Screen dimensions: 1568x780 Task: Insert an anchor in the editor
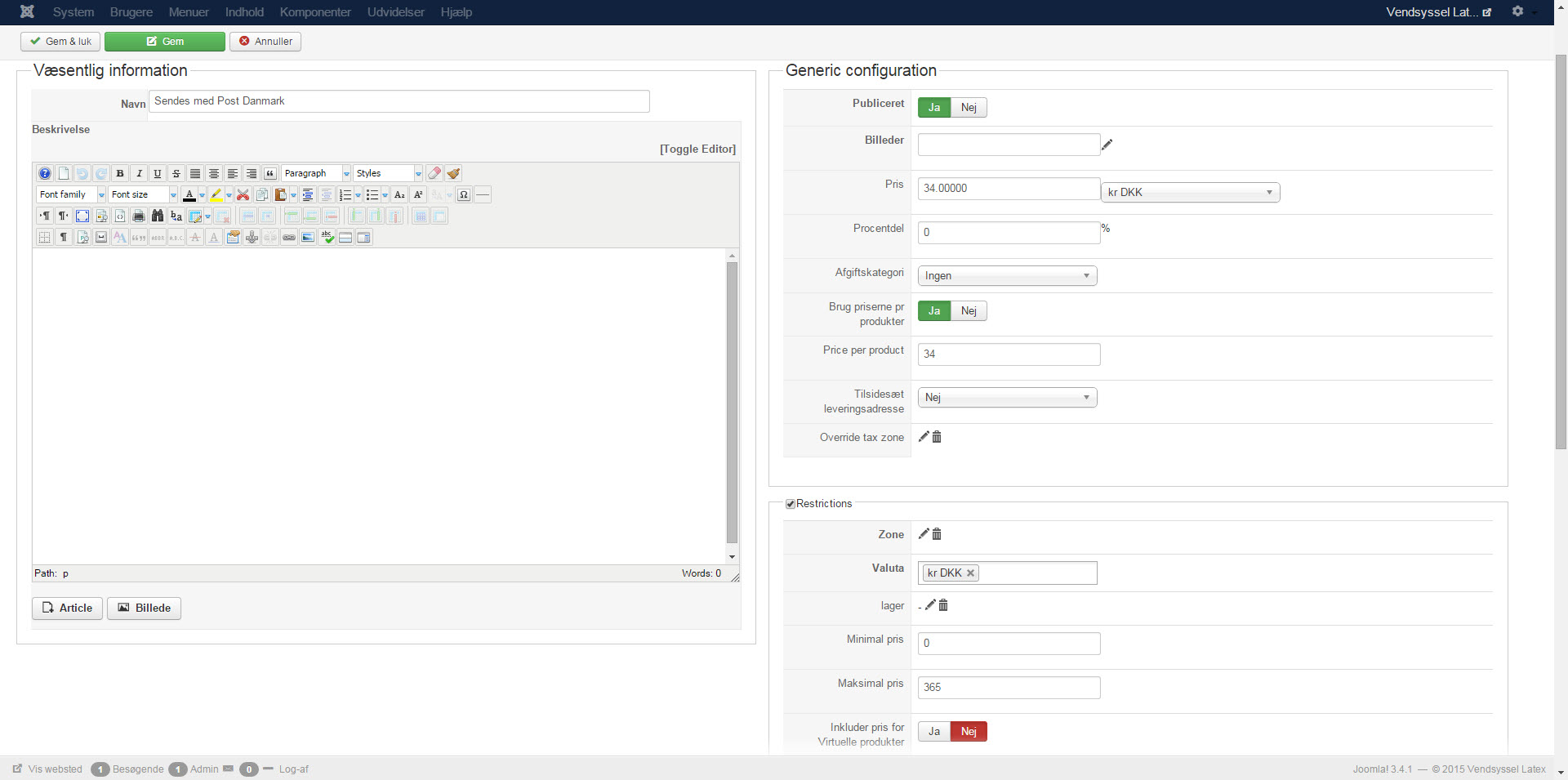[252, 237]
